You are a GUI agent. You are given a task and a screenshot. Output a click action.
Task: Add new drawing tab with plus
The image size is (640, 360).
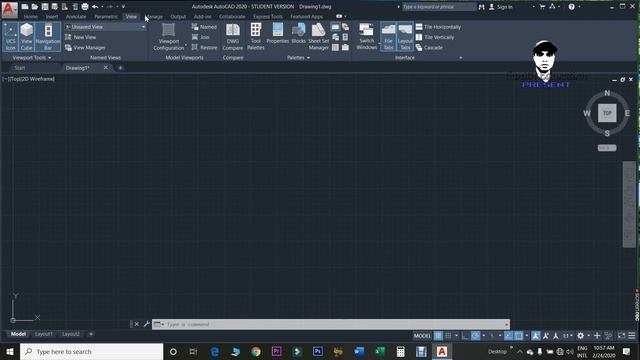click(120, 68)
